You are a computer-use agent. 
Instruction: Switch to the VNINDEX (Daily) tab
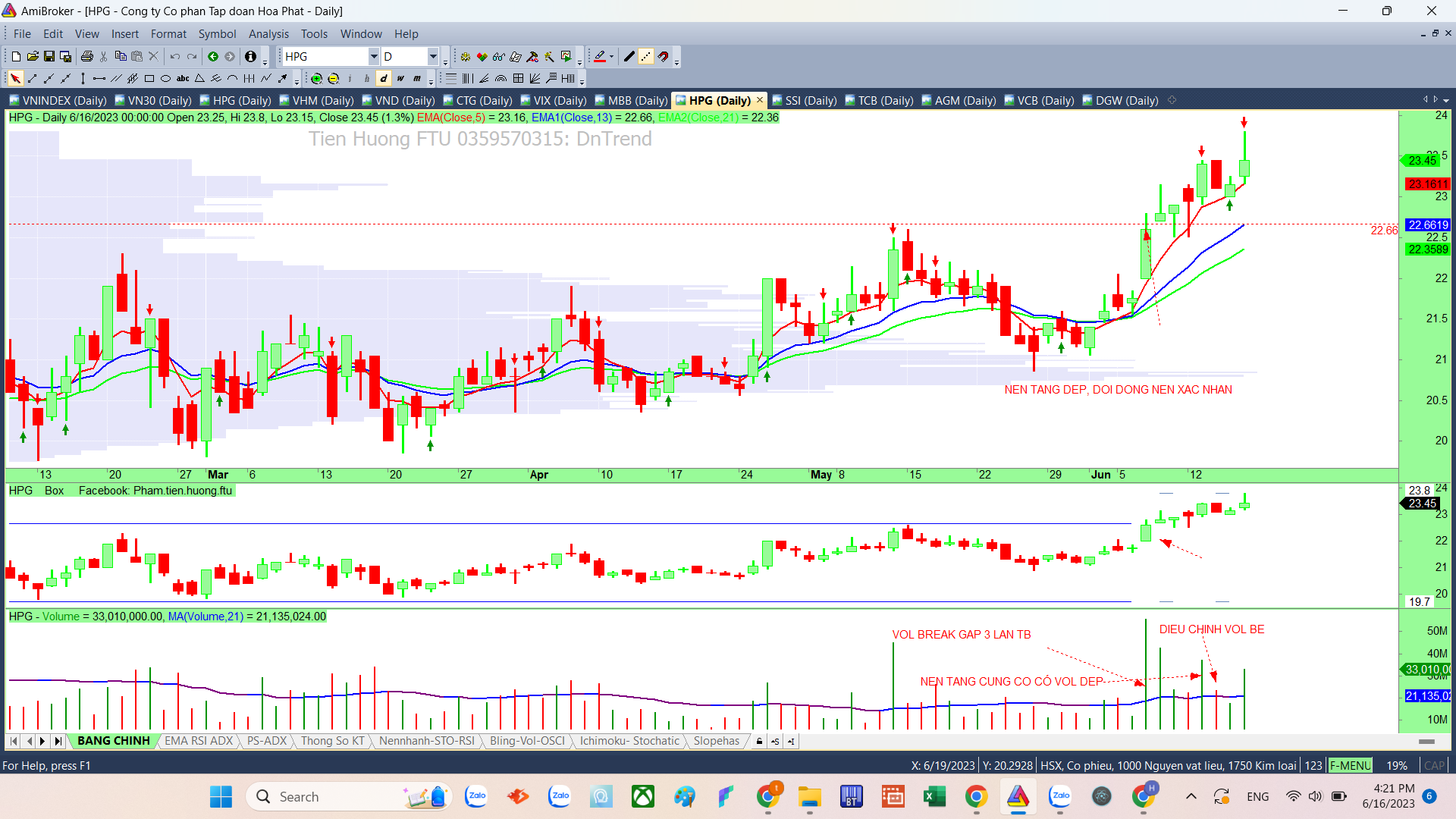(x=58, y=100)
